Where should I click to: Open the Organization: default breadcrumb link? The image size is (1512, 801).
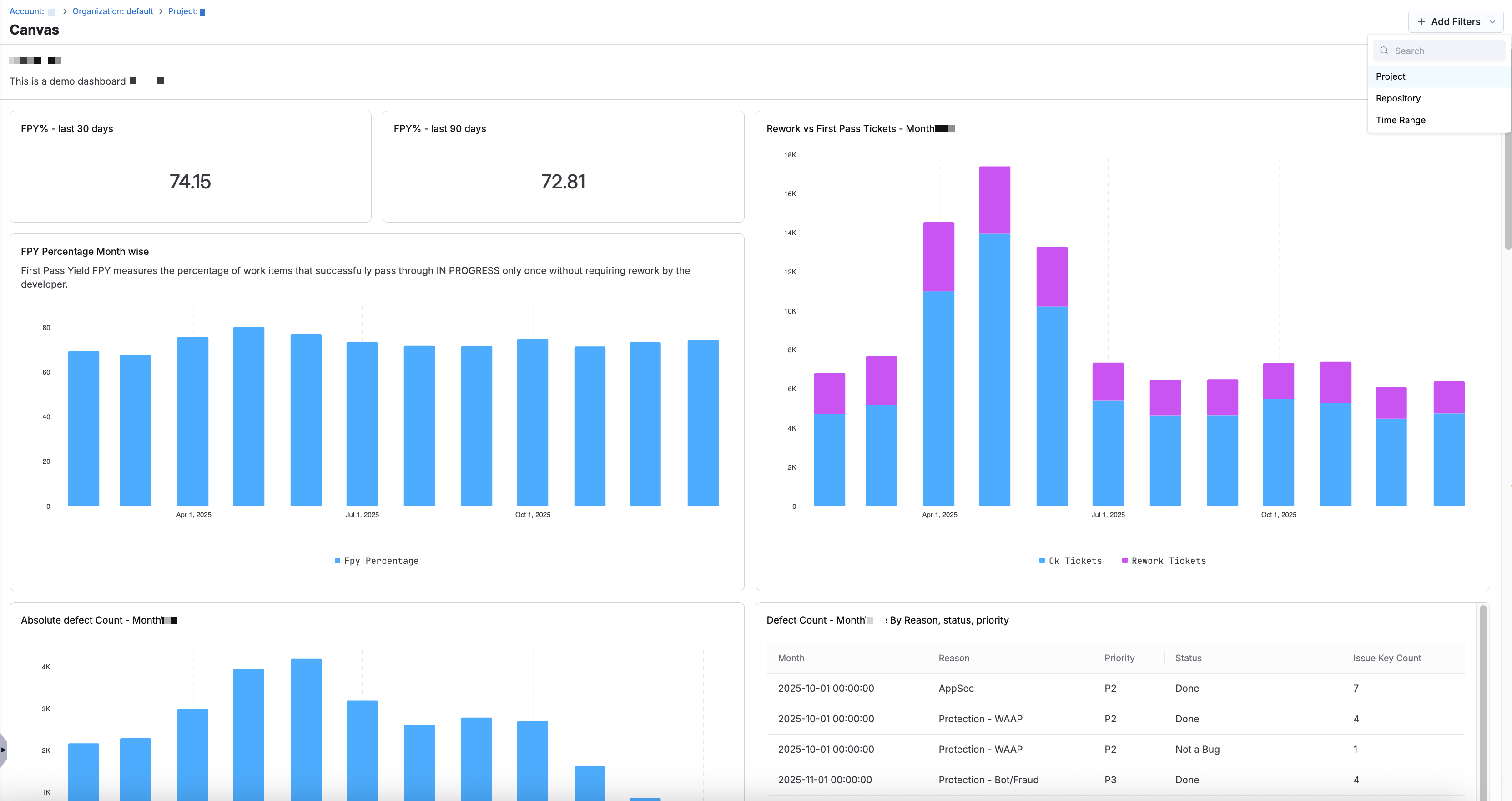(x=113, y=11)
